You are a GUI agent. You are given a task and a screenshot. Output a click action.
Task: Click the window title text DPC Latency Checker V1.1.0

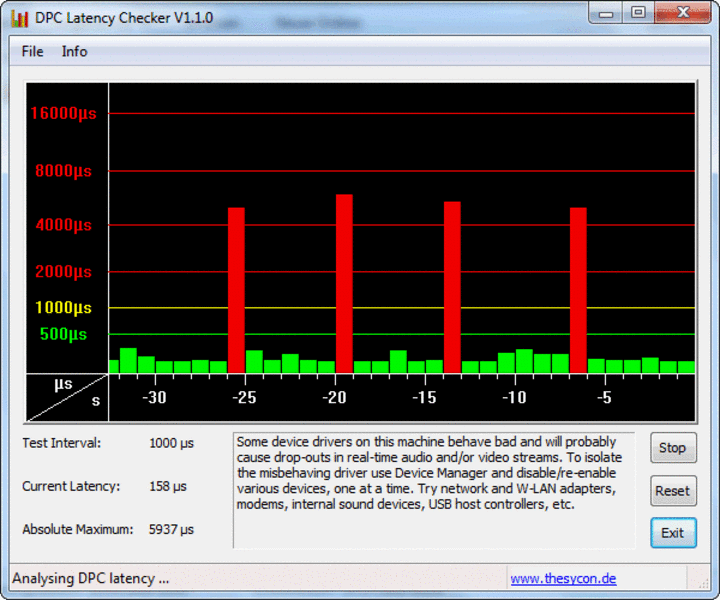[x=124, y=18]
